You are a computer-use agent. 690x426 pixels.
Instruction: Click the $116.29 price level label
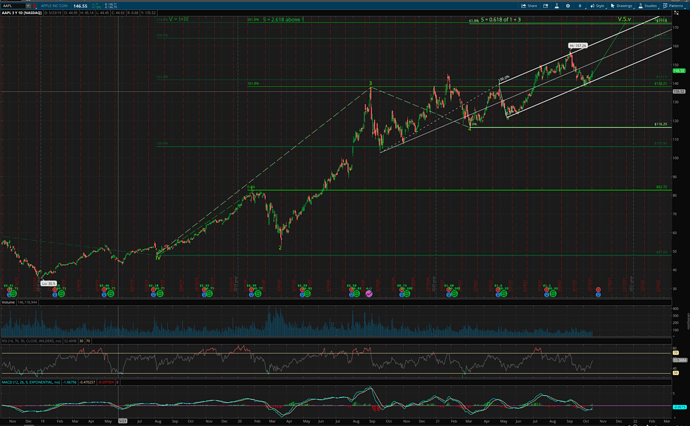coord(660,125)
